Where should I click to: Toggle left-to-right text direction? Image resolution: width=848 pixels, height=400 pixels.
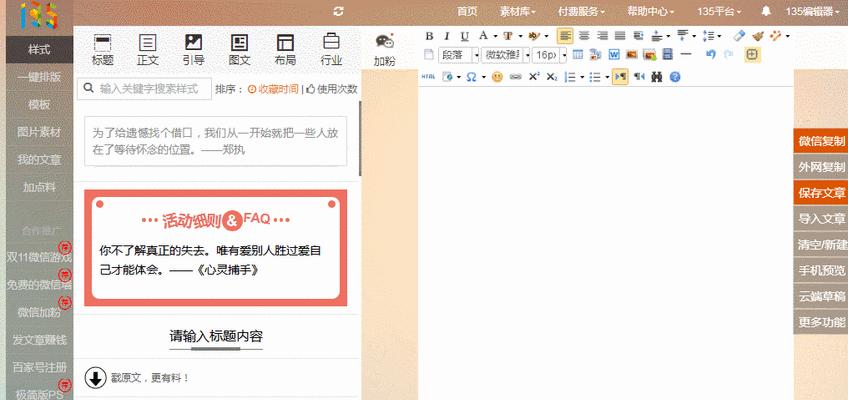pyautogui.click(x=620, y=77)
